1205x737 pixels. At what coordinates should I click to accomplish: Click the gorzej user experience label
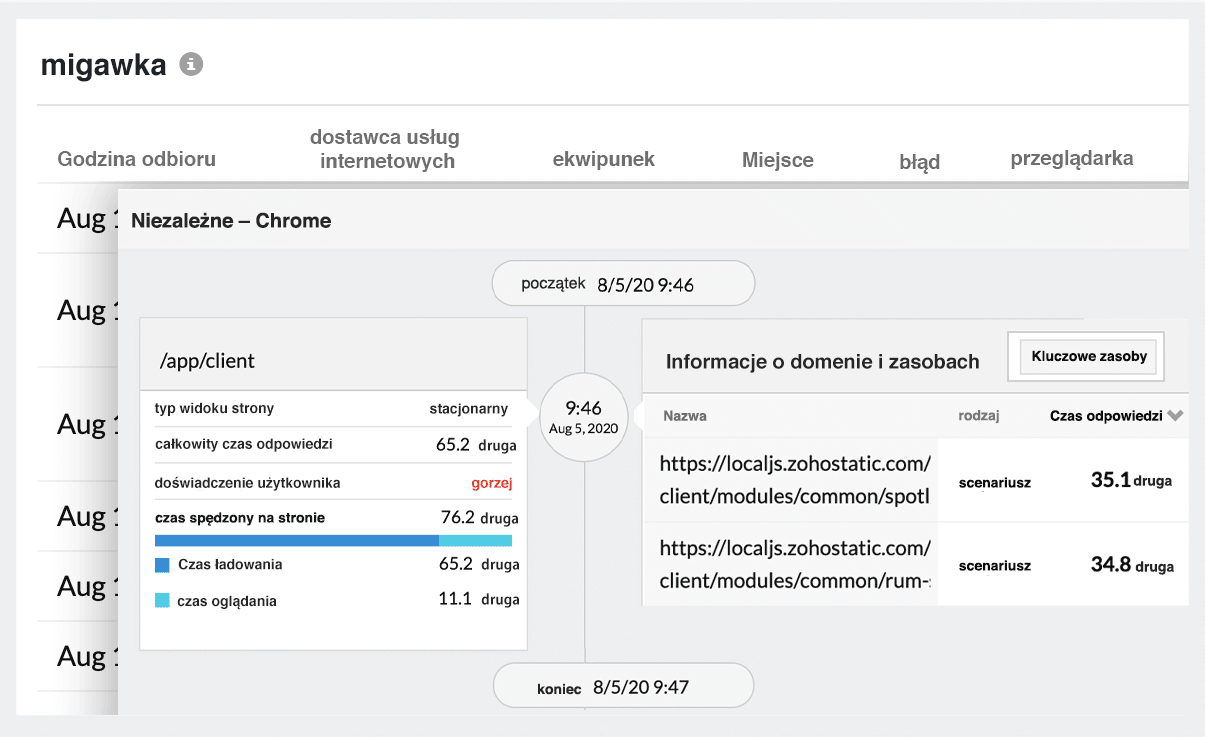[493, 481]
